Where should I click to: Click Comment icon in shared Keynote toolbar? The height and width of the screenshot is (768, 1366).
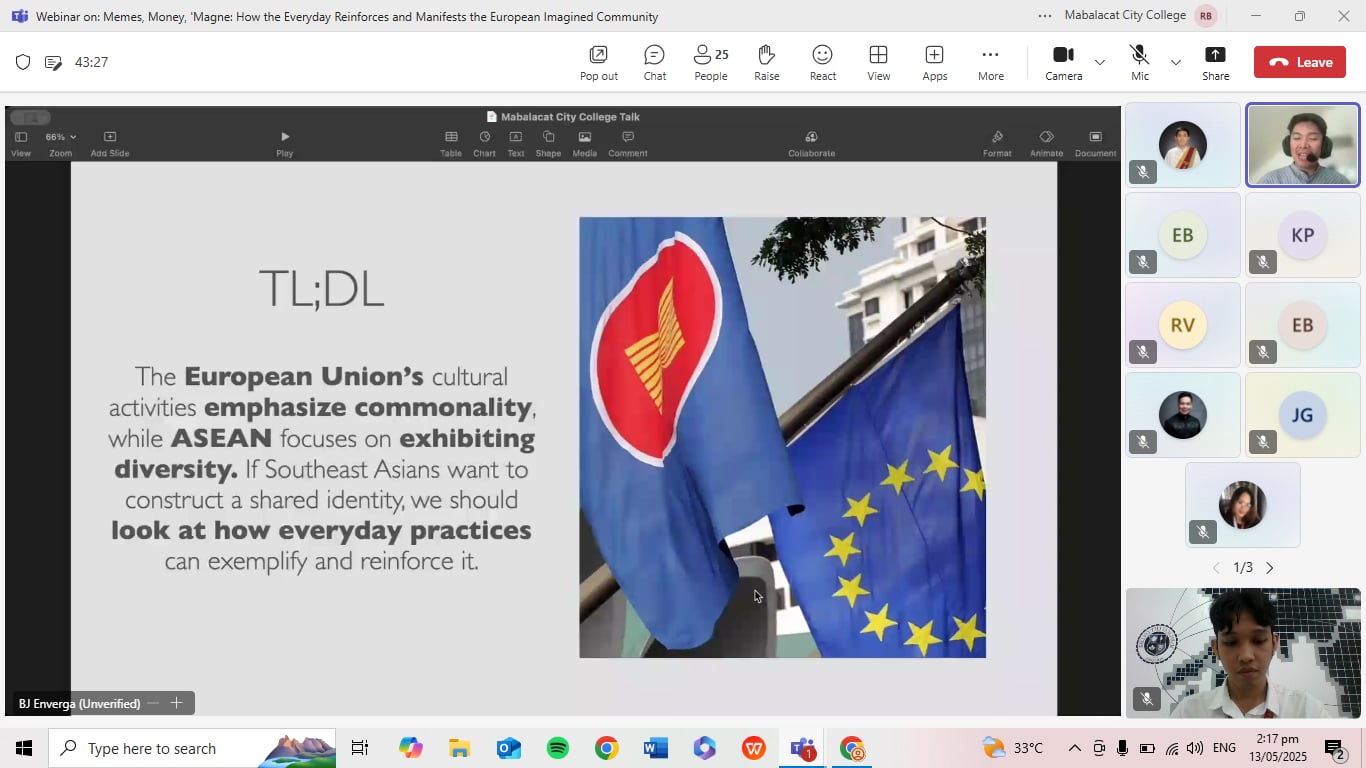pyautogui.click(x=628, y=143)
